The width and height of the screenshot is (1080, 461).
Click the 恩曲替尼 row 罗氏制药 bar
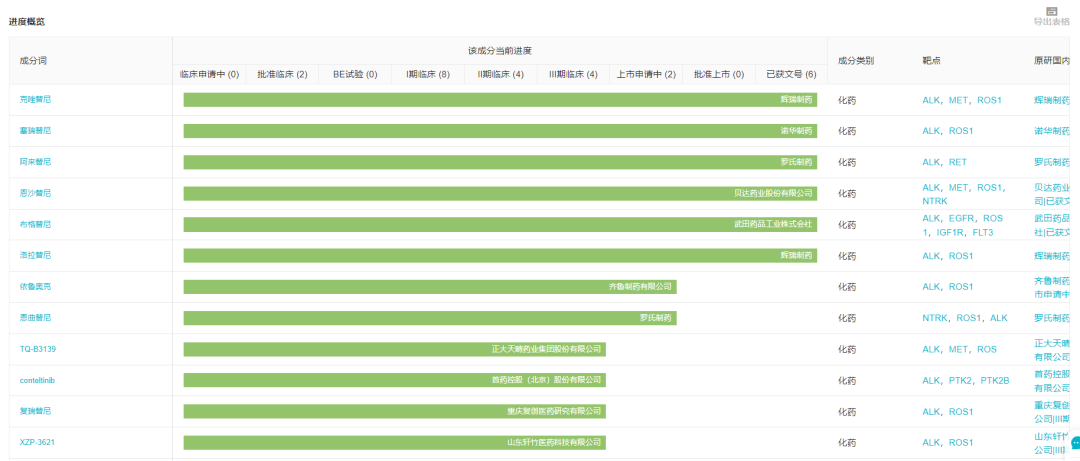(x=430, y=318)
